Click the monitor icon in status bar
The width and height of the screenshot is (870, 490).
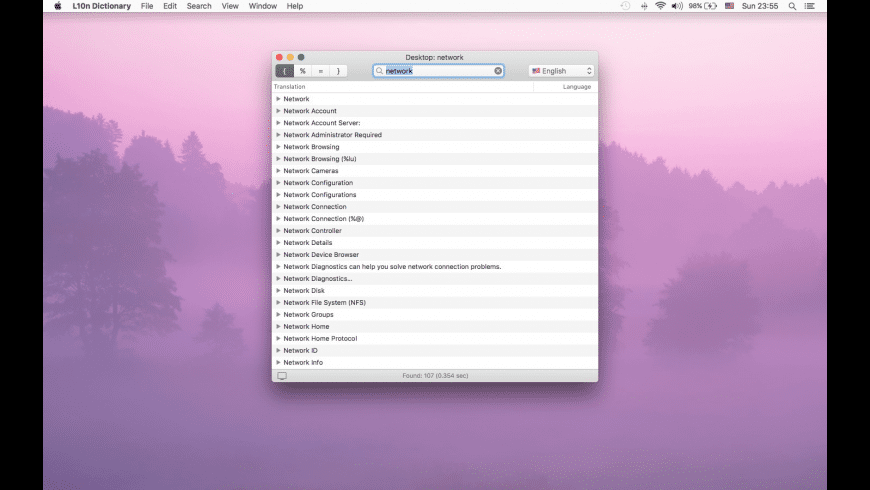click(282, 376)
